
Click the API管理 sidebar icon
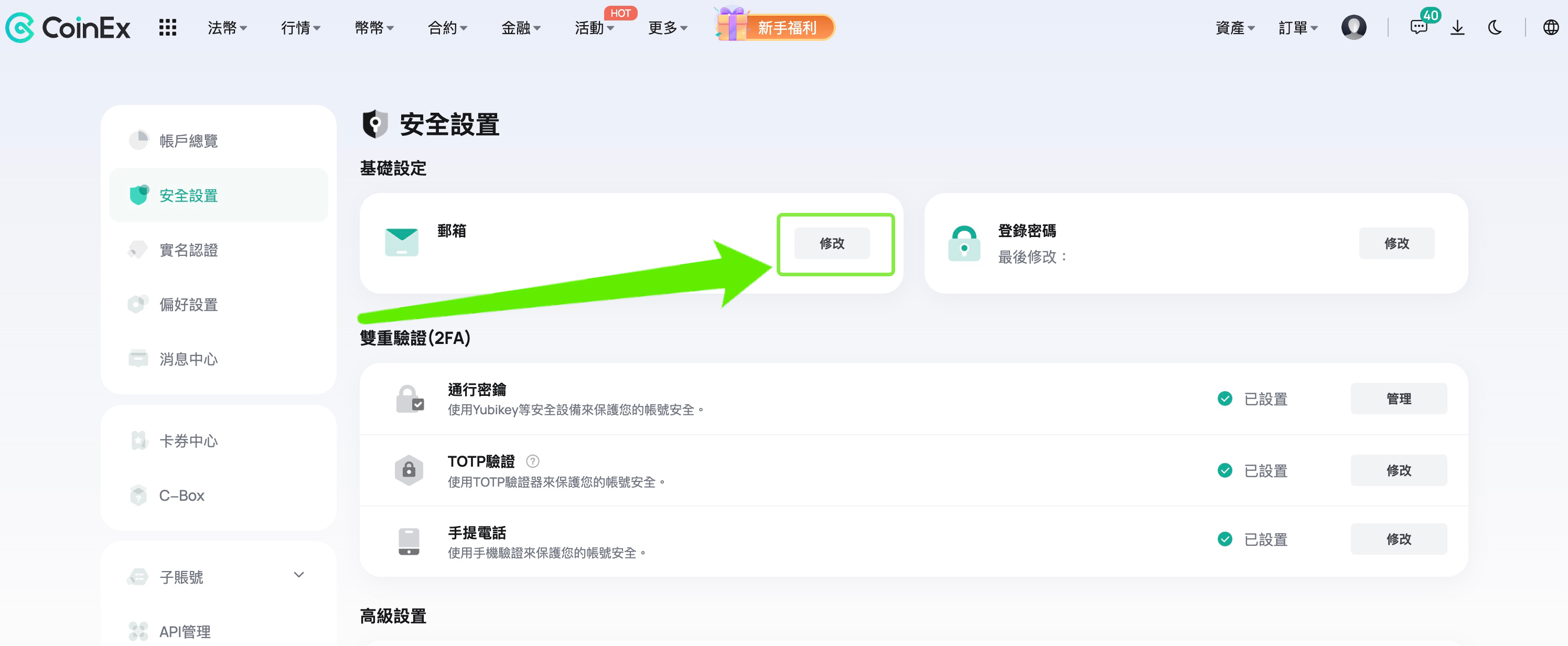point(138,631)
